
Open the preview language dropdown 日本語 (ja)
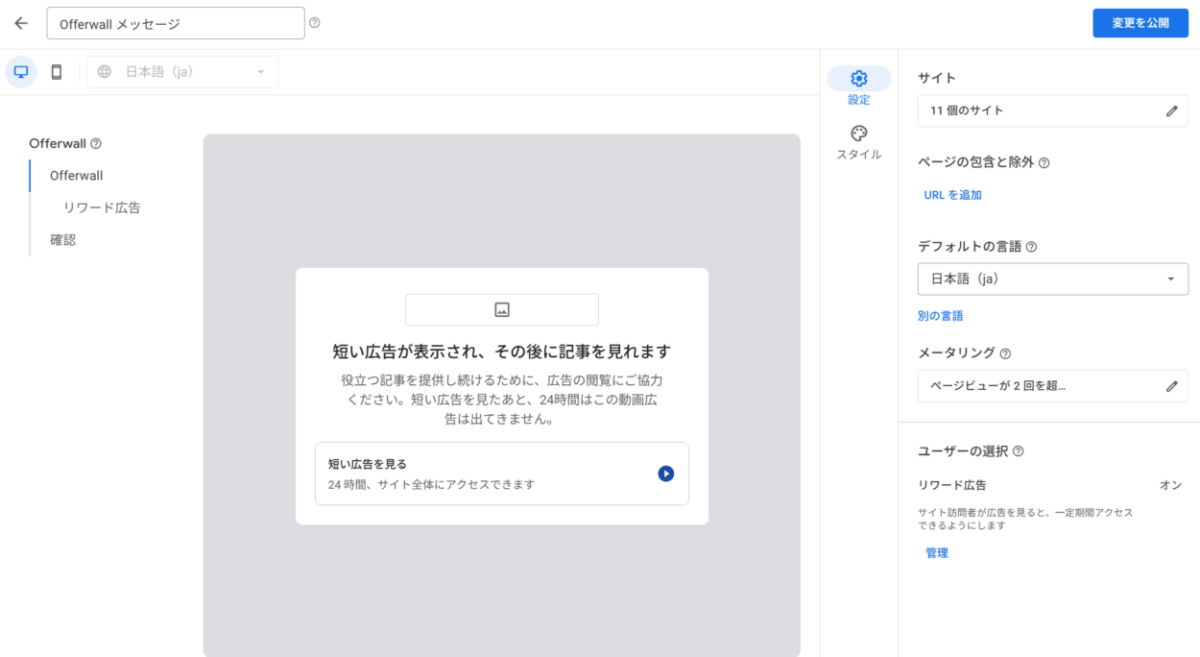(182, 72)
